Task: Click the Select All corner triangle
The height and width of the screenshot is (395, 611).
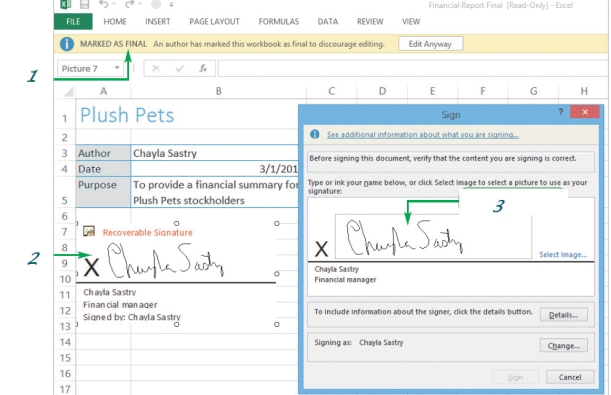Action: tap(69, 92)
